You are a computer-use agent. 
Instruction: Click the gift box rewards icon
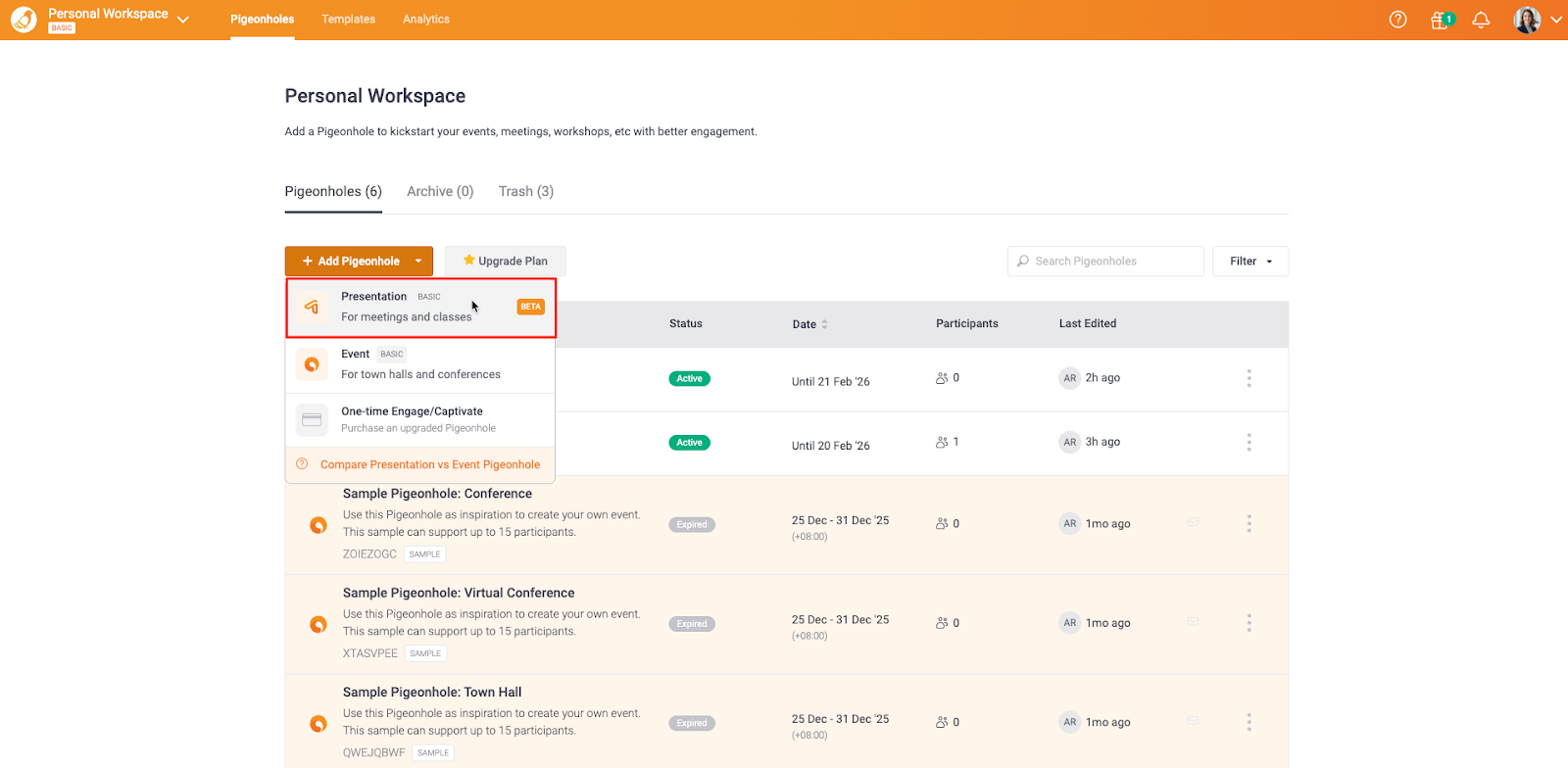(1440, 20)
